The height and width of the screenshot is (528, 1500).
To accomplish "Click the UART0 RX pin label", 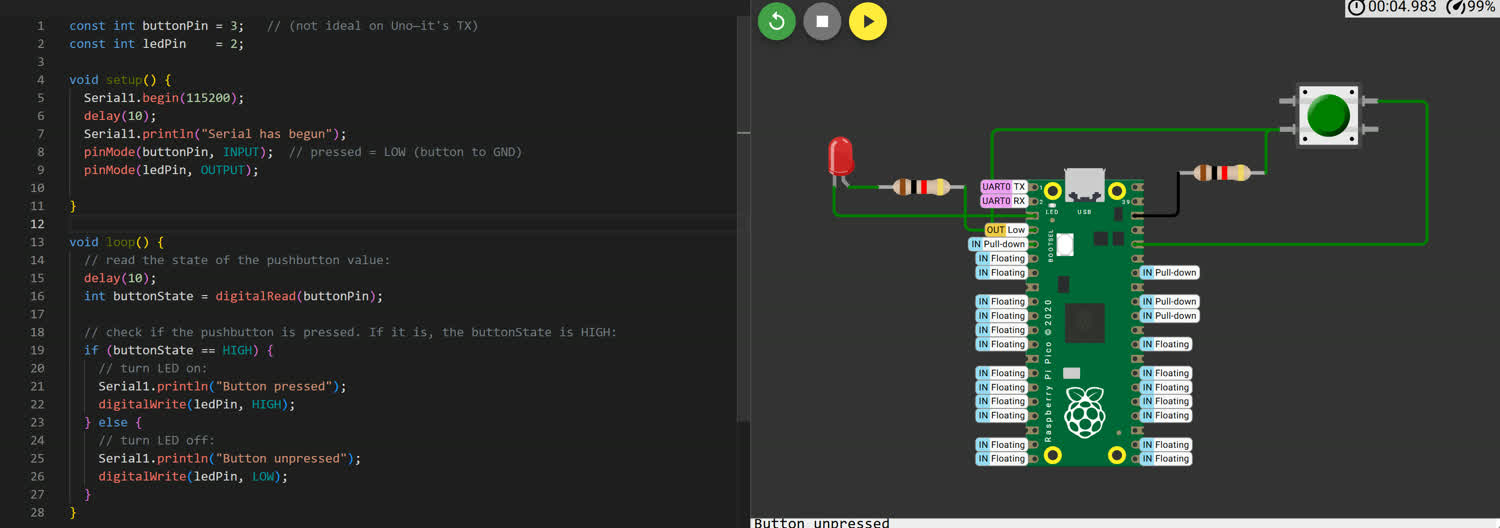I will [x=1004, y=201].
